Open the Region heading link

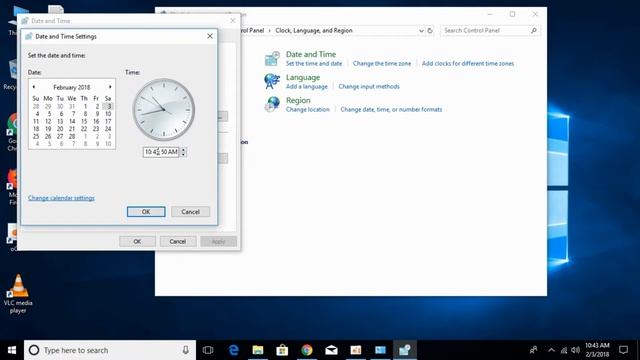pos(298,100)
